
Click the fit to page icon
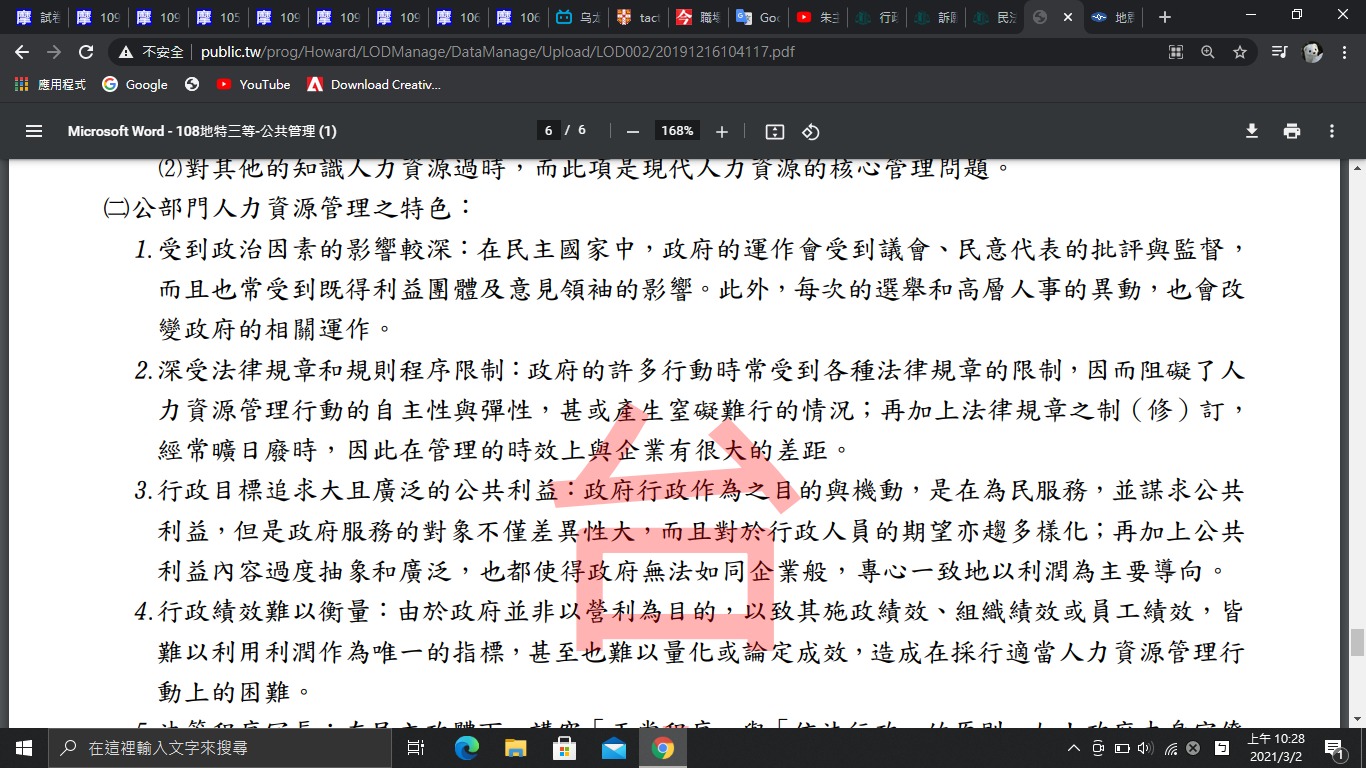click(774, 131)
